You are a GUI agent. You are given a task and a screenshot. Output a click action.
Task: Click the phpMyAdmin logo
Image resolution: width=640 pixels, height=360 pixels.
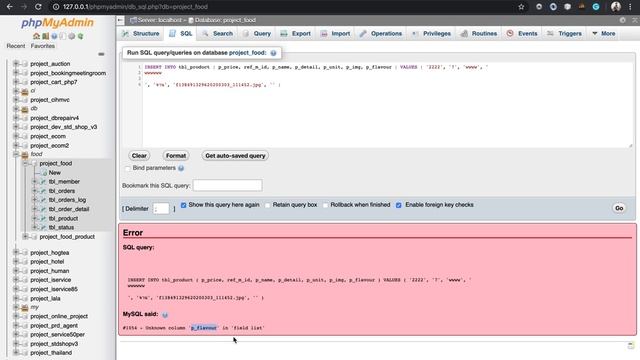tap(58, 22)
